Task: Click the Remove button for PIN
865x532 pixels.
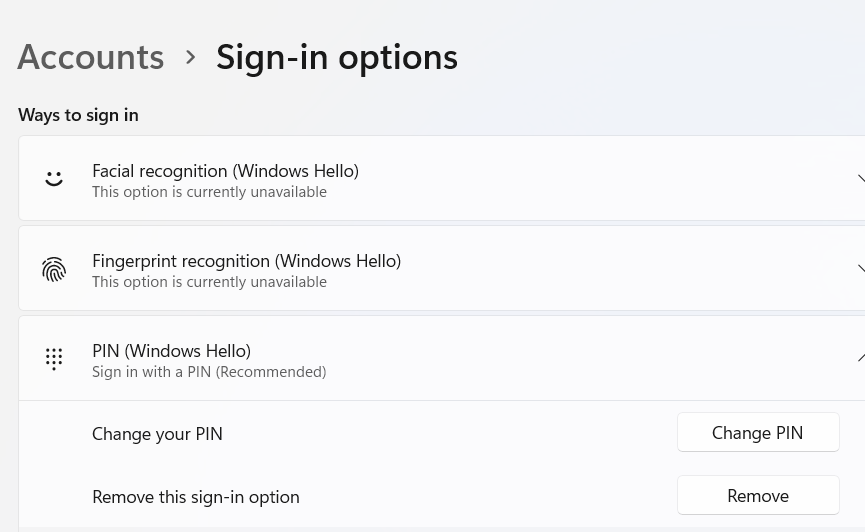Action: pyautogui.click(x=758, y=495)
